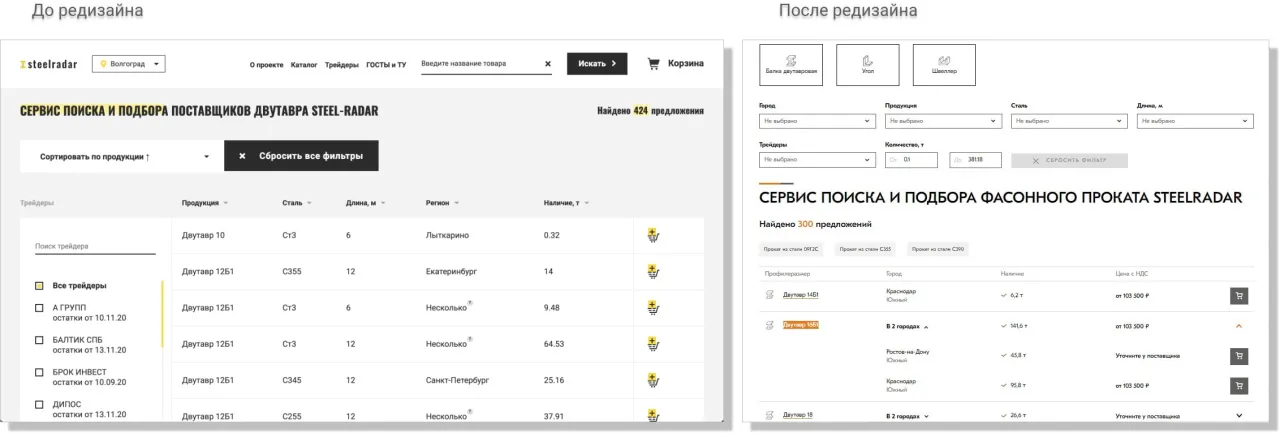Add Двутавр 14Б1 Краснодар offer to cart
This screenshot has width=1280, height=433.
1239,296
